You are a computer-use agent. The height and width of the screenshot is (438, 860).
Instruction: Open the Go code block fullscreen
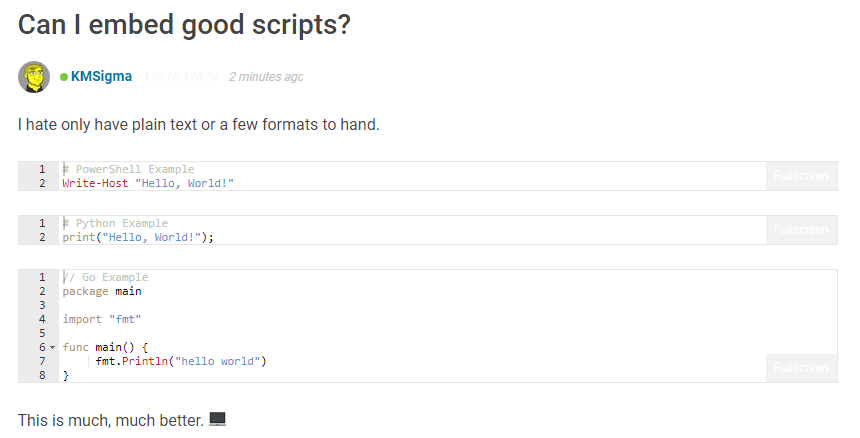(801, 368)
